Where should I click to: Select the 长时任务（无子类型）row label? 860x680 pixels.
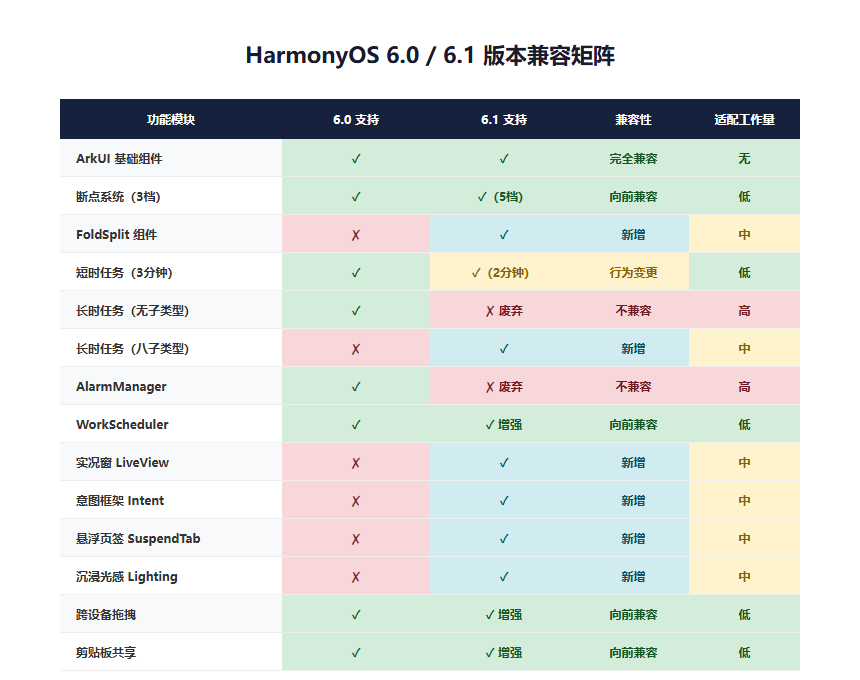pyautogui.click(x=133, y=310)
